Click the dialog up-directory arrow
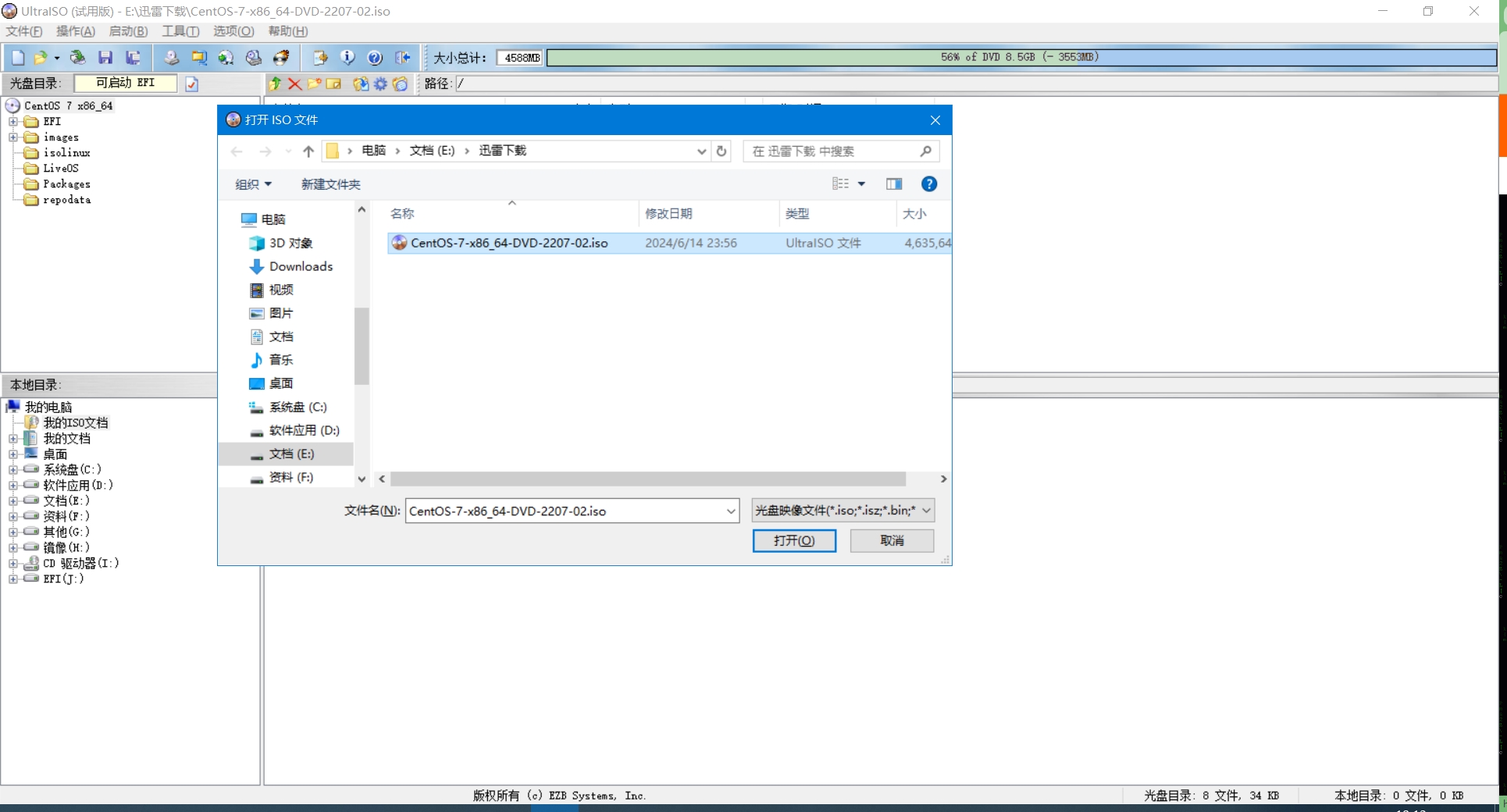The height and width of the screenshot is (812, 1507). coord(308,151)
